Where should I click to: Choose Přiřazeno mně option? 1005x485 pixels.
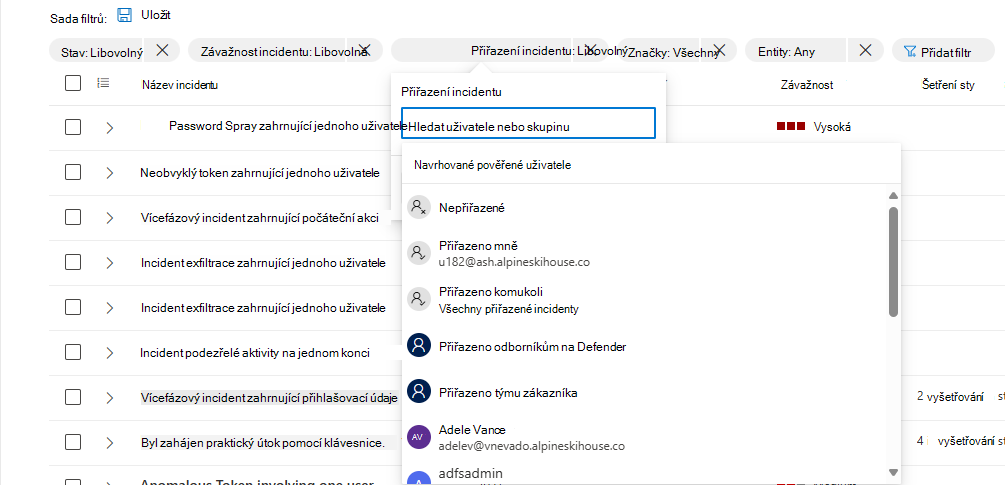tap(644, 253)
